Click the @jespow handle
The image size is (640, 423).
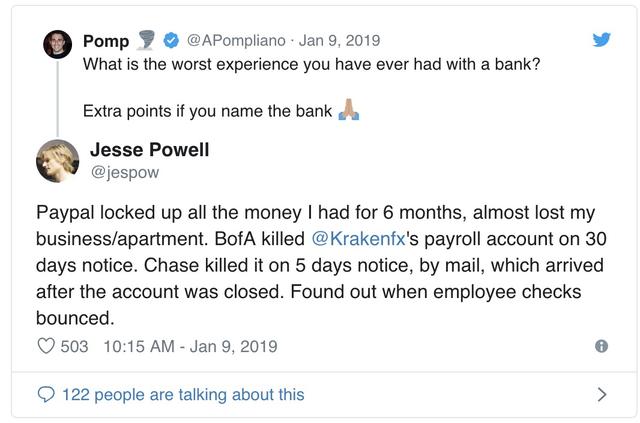124,172
